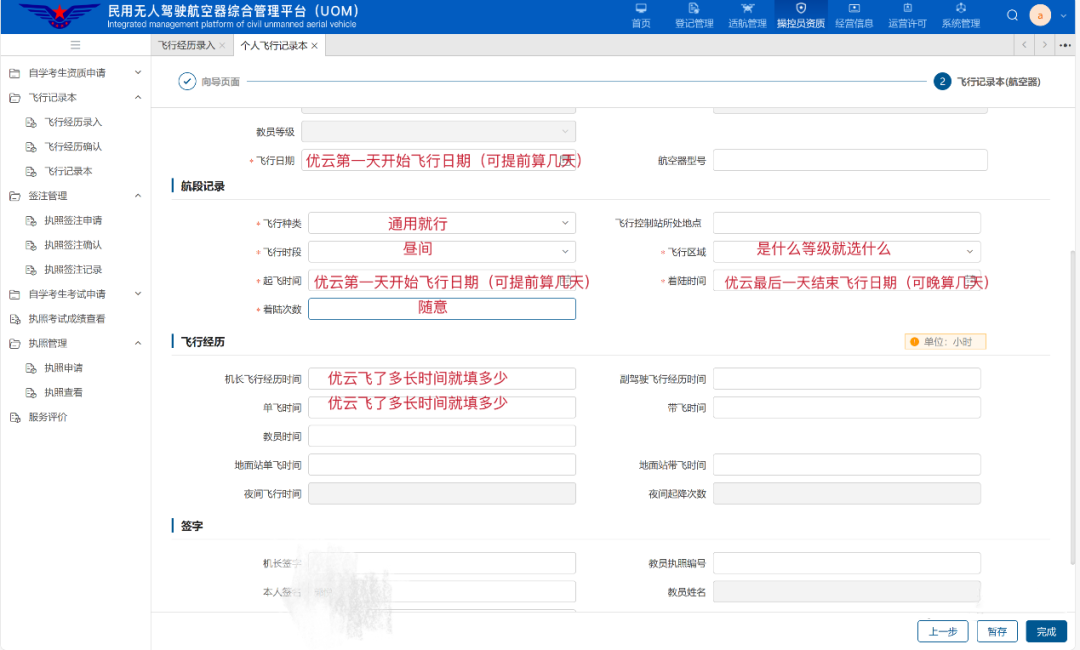Collapse the 签注管理 sidebar group
The height and width of the screenshot is (650, 1080).
point(138,196)
